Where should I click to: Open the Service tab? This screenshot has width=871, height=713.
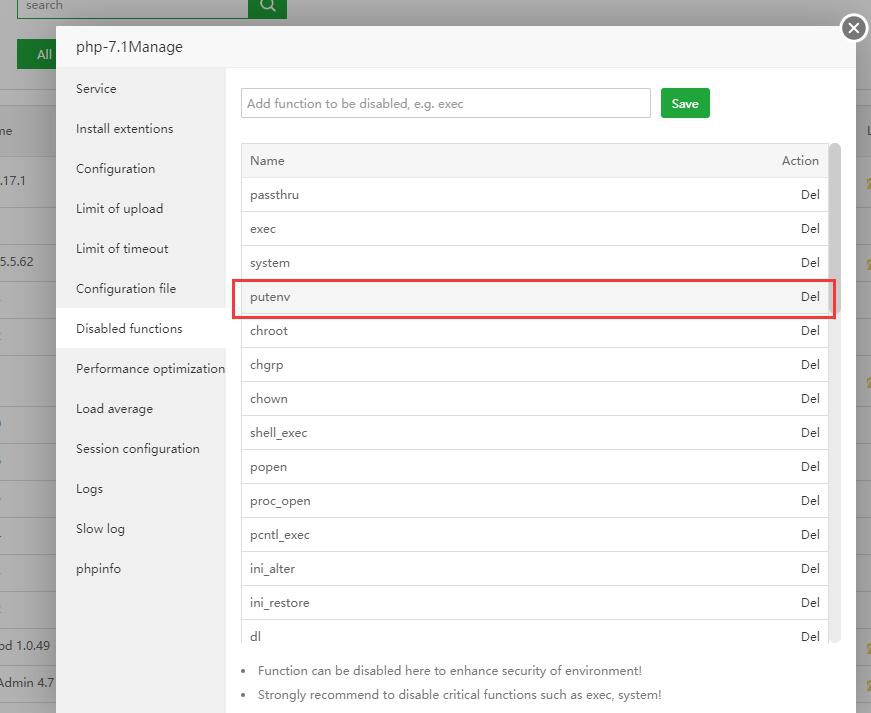point(96,89)
